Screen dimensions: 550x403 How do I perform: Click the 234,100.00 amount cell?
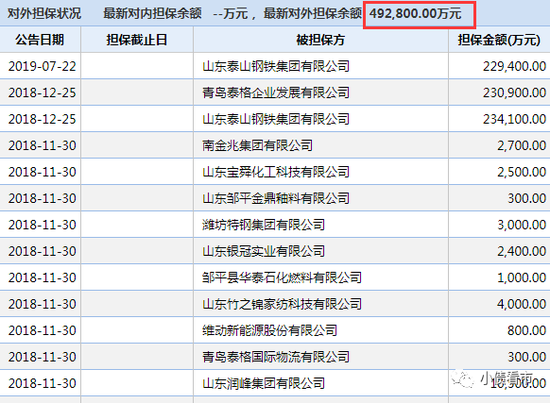[514, 119]
